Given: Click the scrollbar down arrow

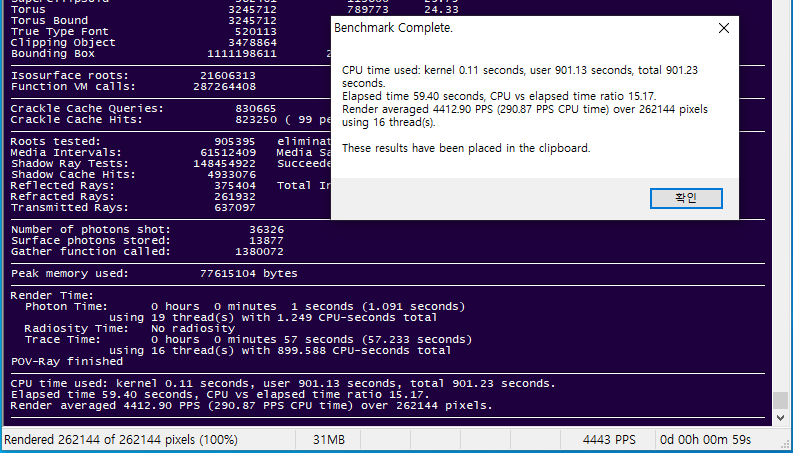Looking at the screenshot, I should click(780, 419).
